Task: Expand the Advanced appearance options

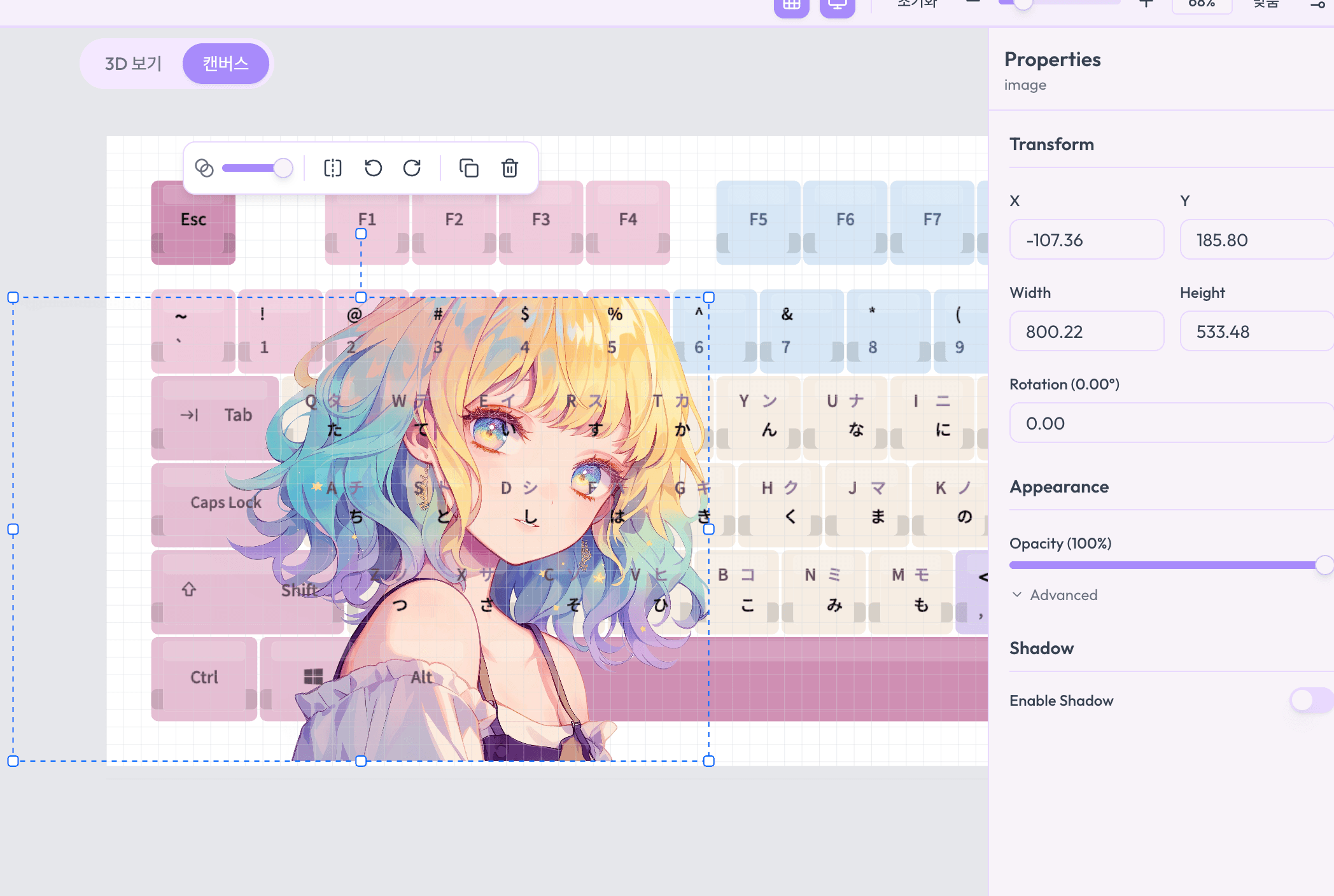Action: pyautogui.click(x=1055, y=595)
